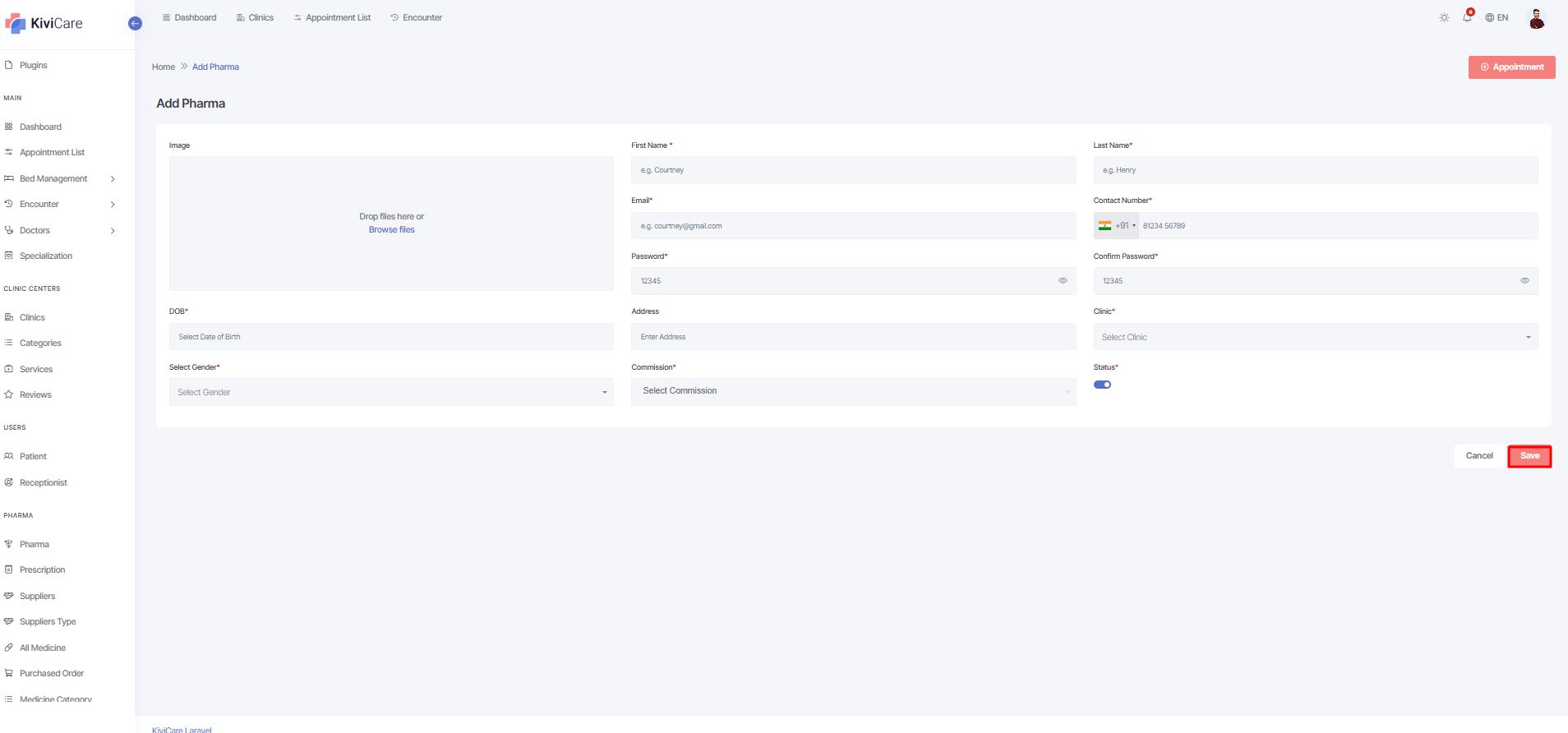Click the notification bell icon

(1467, 17)
